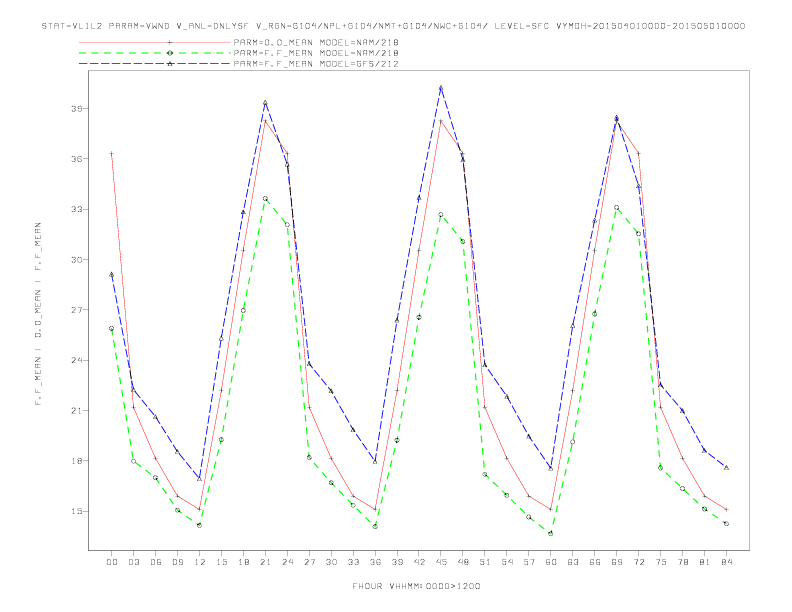This screenshot has width=792, height=612.
Task: Click the x-axis title FHOUR VHHMM:0000>1200
Action: [416, 586]
